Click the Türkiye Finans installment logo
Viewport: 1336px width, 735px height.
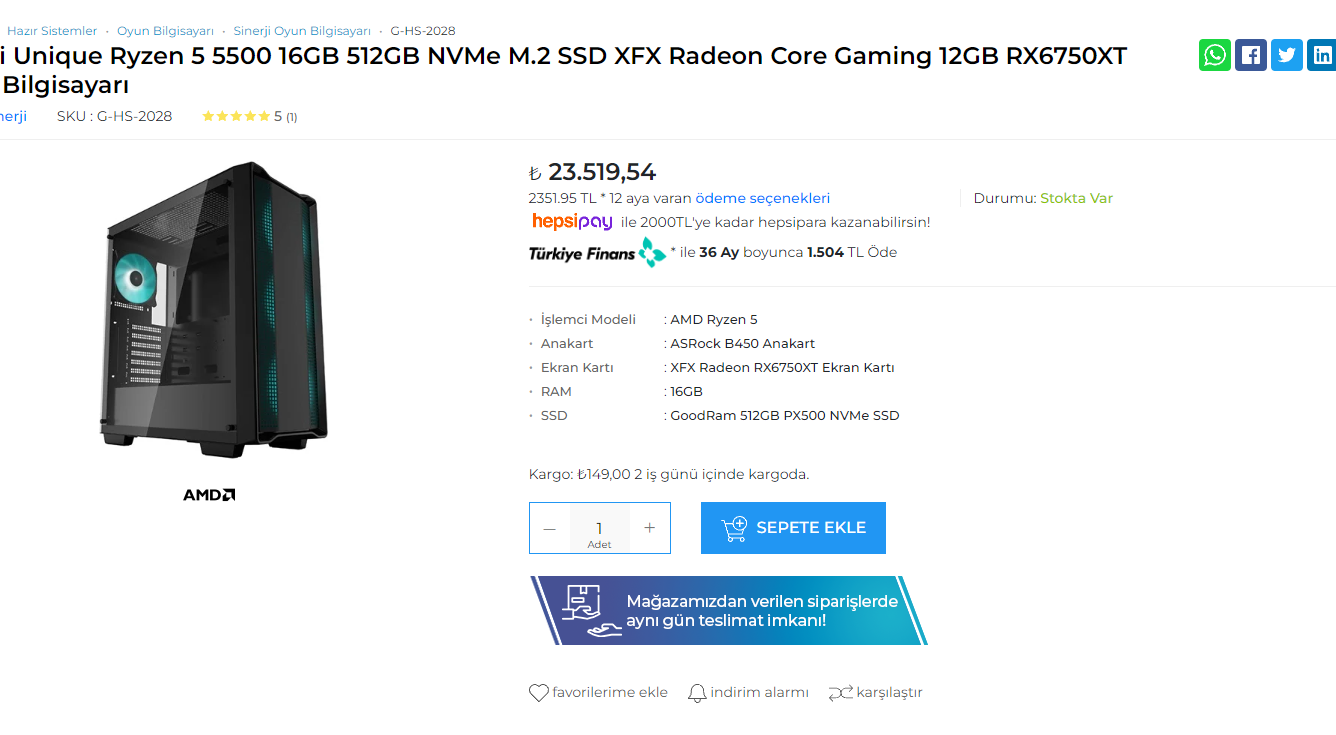pyautogui.click(x=597, y=252)
